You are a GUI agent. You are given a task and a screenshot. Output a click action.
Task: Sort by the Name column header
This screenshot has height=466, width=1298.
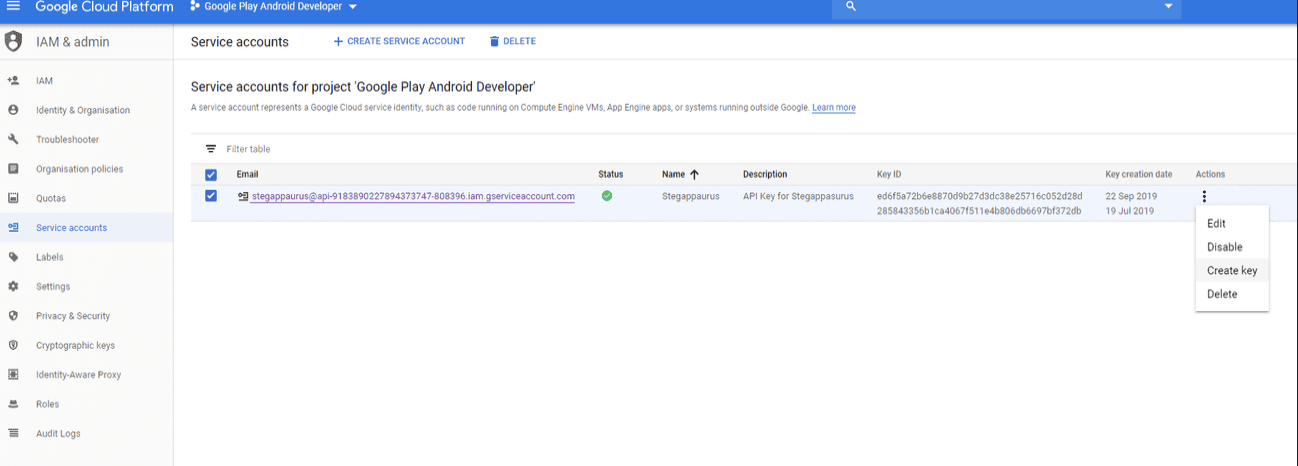click(673, 174)
